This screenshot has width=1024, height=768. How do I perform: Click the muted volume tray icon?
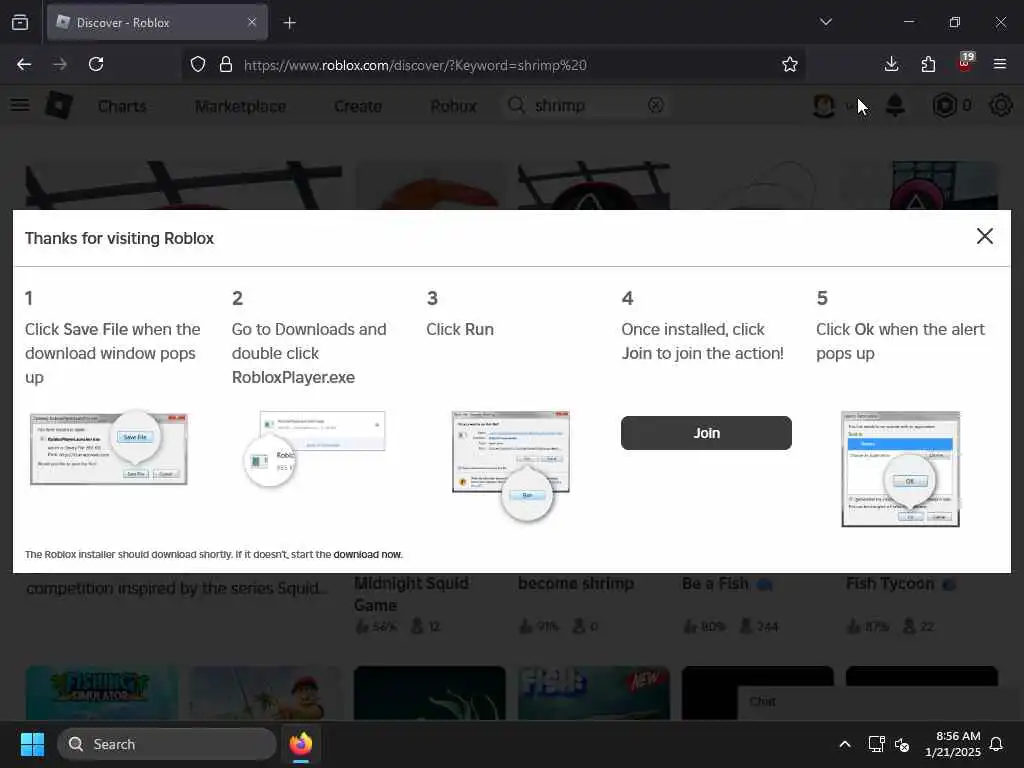tap(902, 744)
